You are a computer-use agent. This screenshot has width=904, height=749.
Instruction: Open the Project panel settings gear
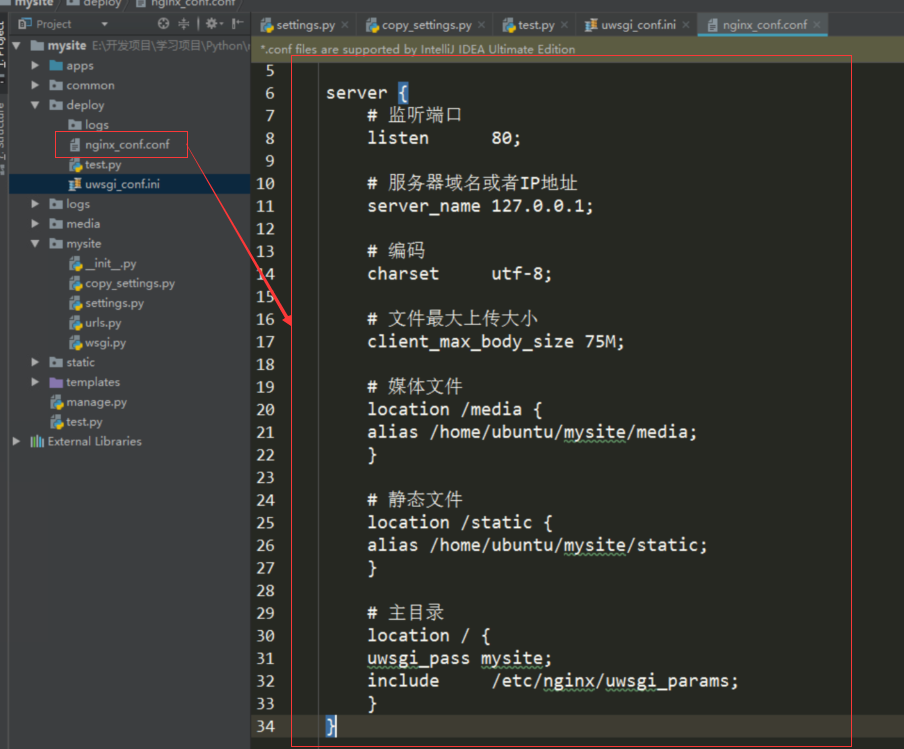point(212,24)
